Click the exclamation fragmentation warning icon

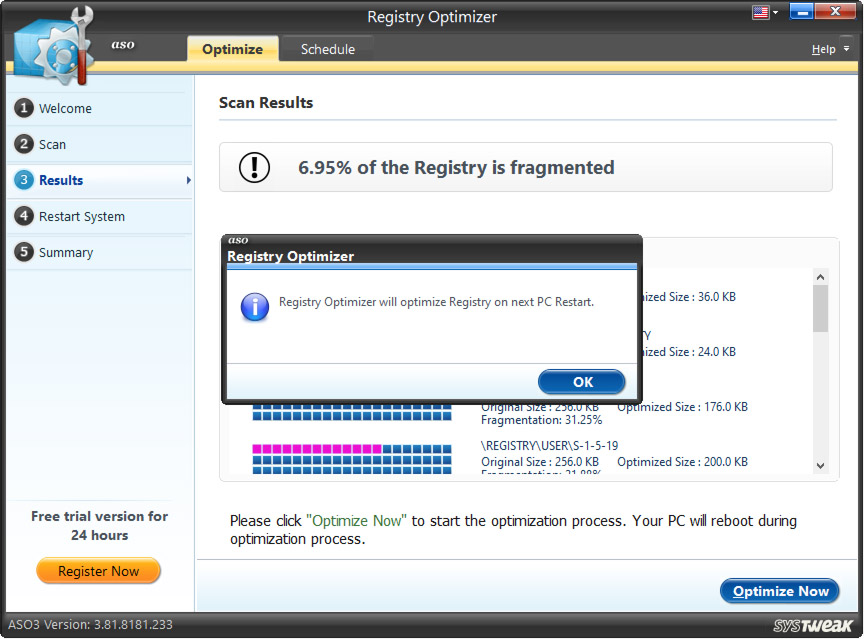[x=254, y=167]
